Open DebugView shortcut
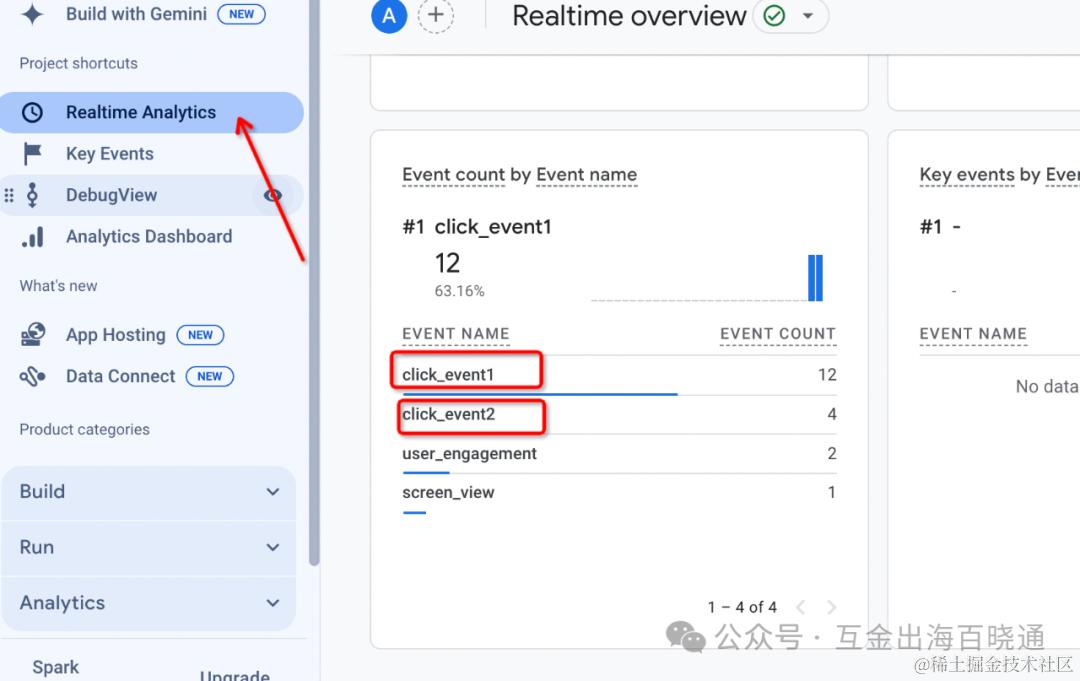This screenshot has width=1080, height=681. pos(152,195)
